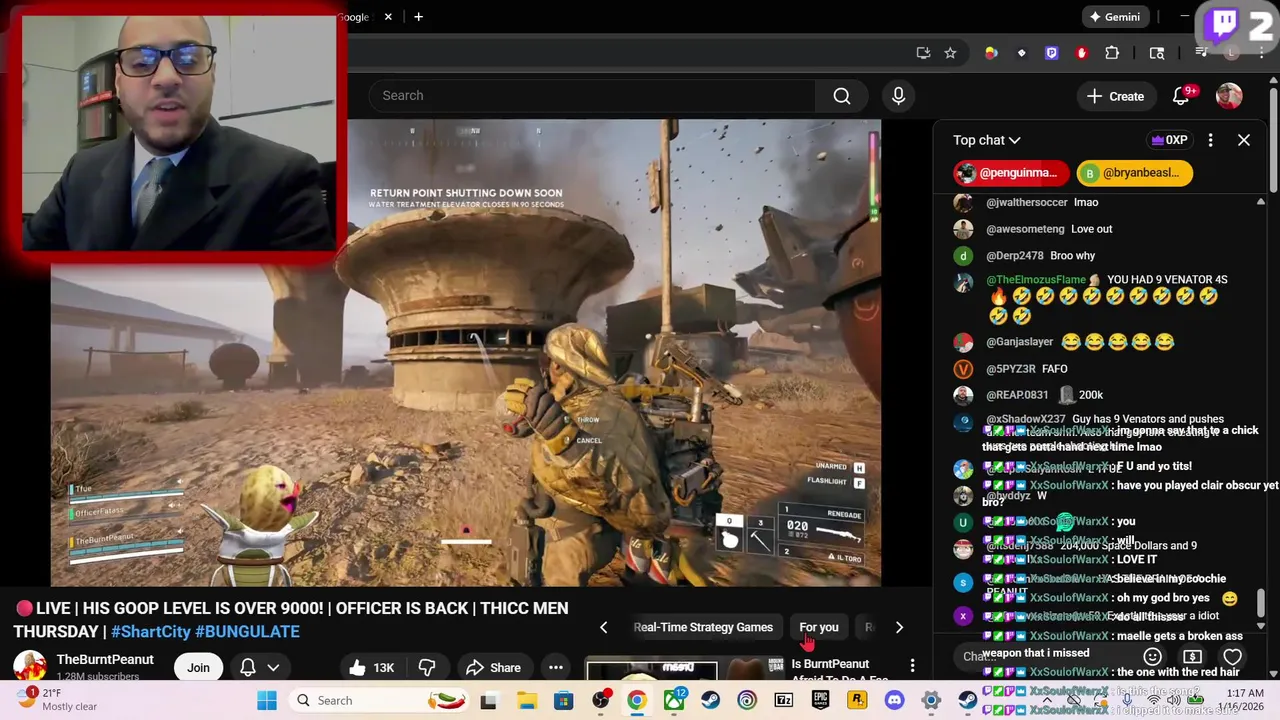
Task: Open the YouTube notifications bell
Action: click(1181, 96)
